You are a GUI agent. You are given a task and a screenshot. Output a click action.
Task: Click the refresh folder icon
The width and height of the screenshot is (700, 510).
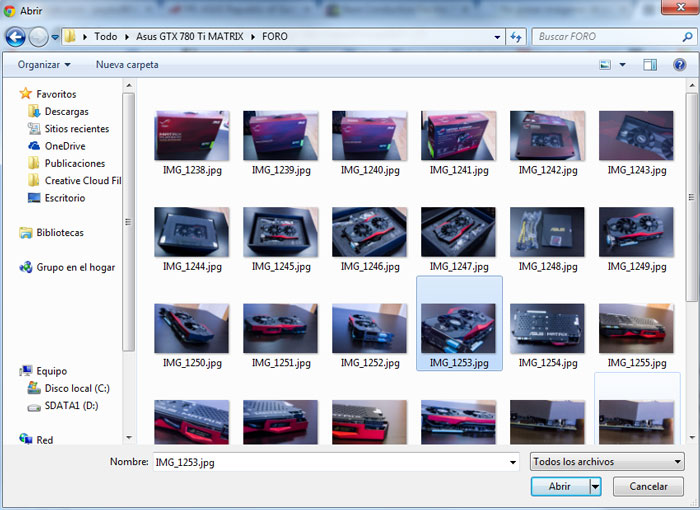(516, 37)
